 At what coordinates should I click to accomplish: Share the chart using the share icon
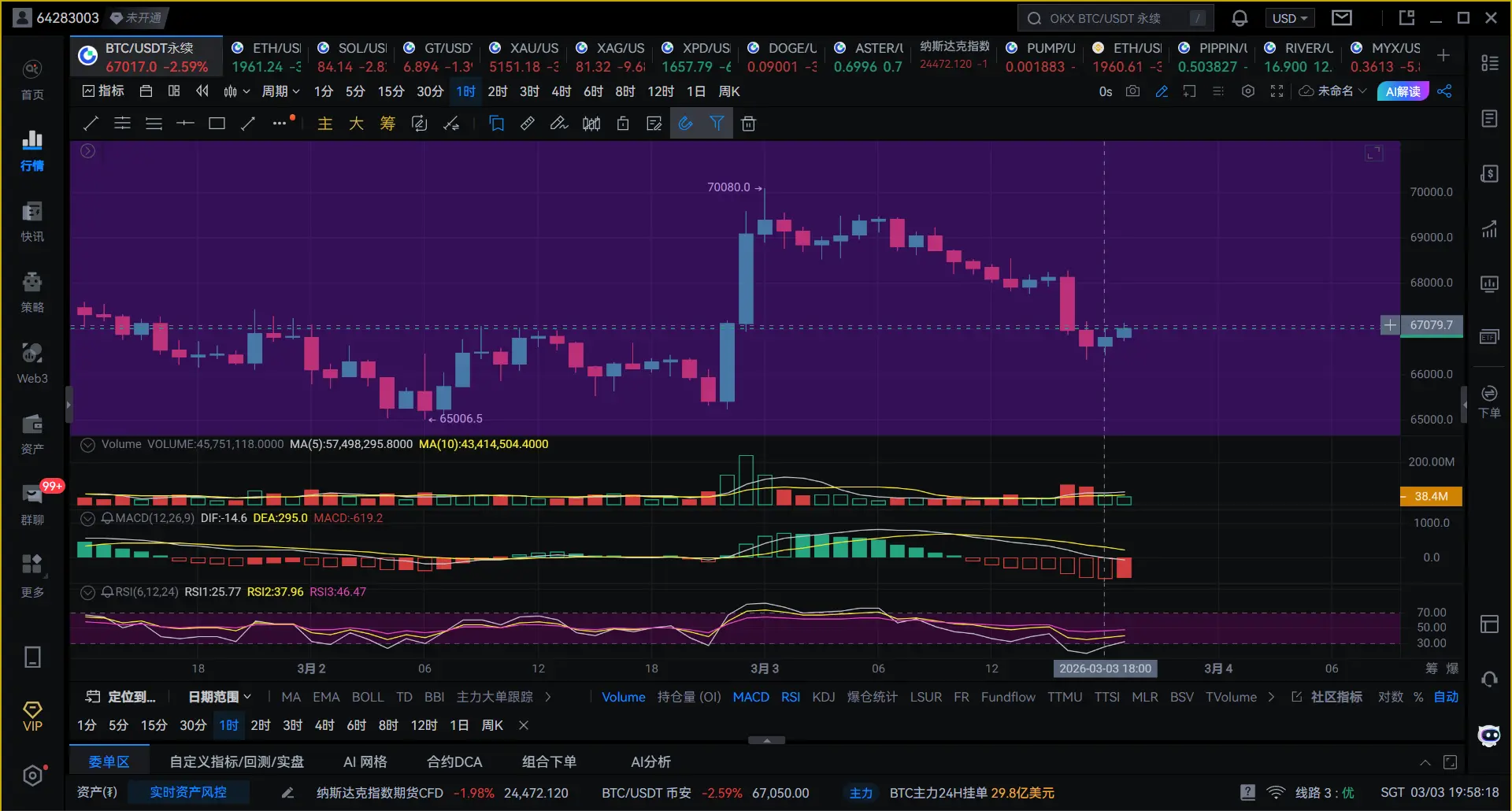tap(1444, 91)
